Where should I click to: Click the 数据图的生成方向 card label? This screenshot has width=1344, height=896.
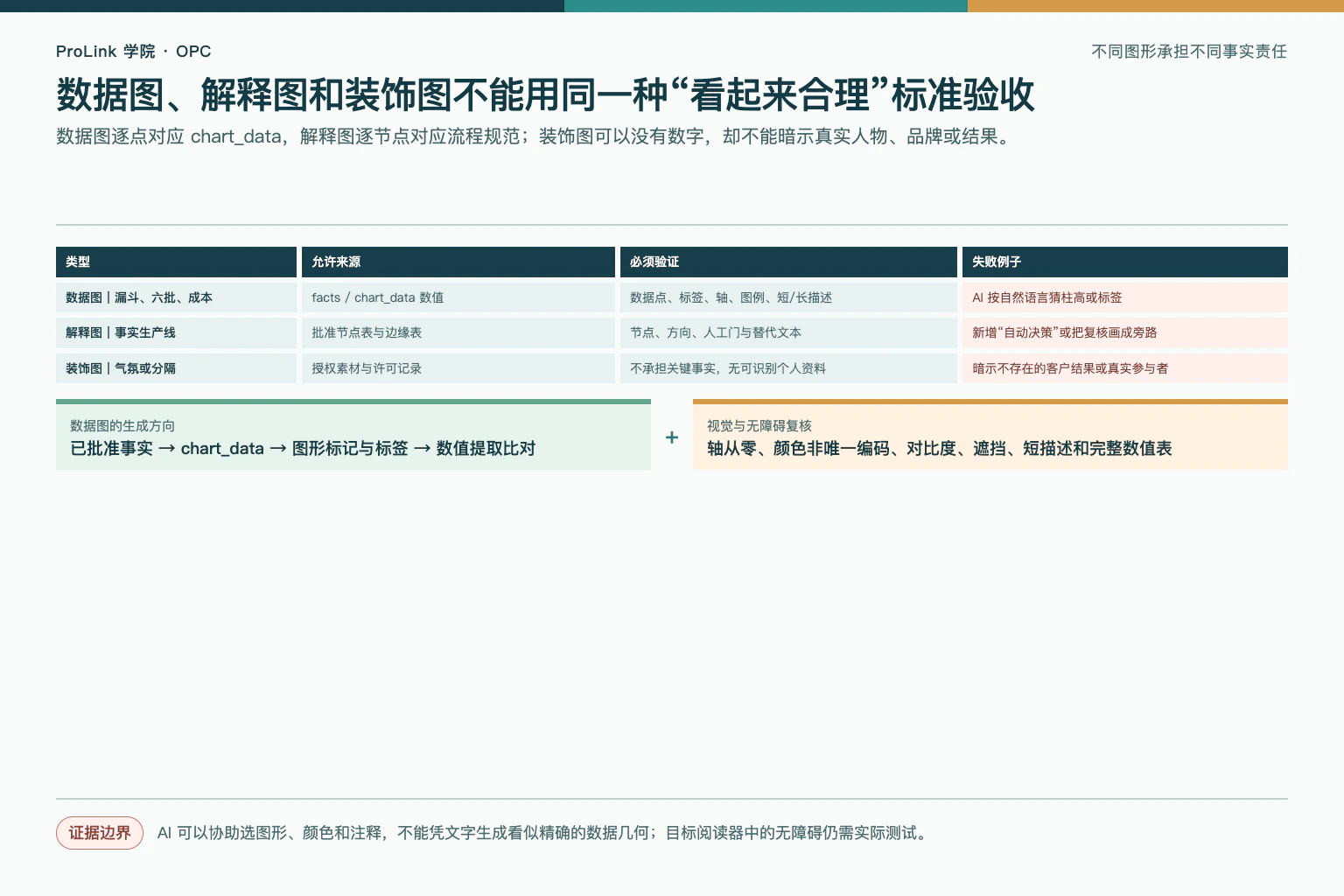tap(122, 426)
